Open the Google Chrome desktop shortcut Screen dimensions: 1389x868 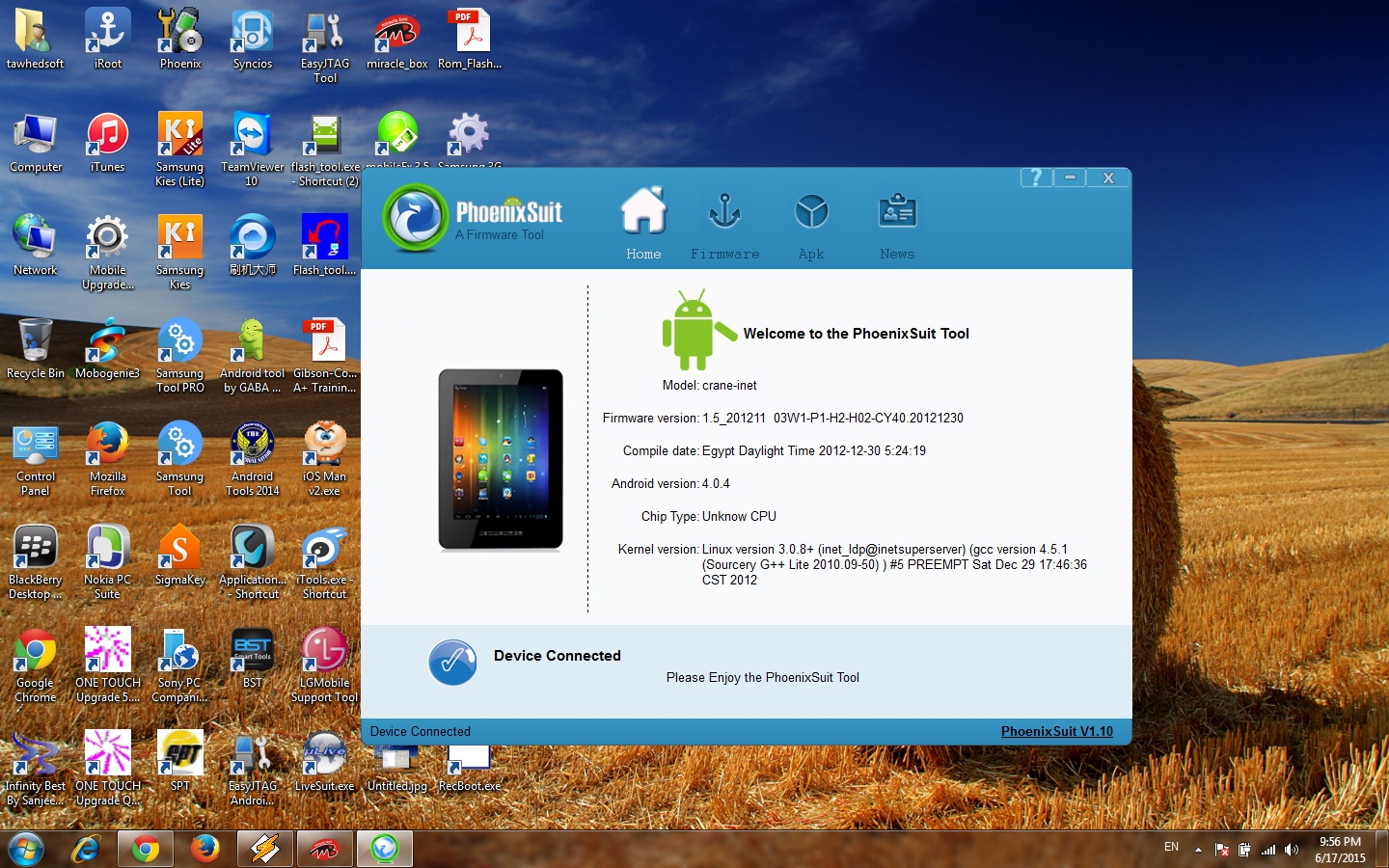tap(36, 665)
